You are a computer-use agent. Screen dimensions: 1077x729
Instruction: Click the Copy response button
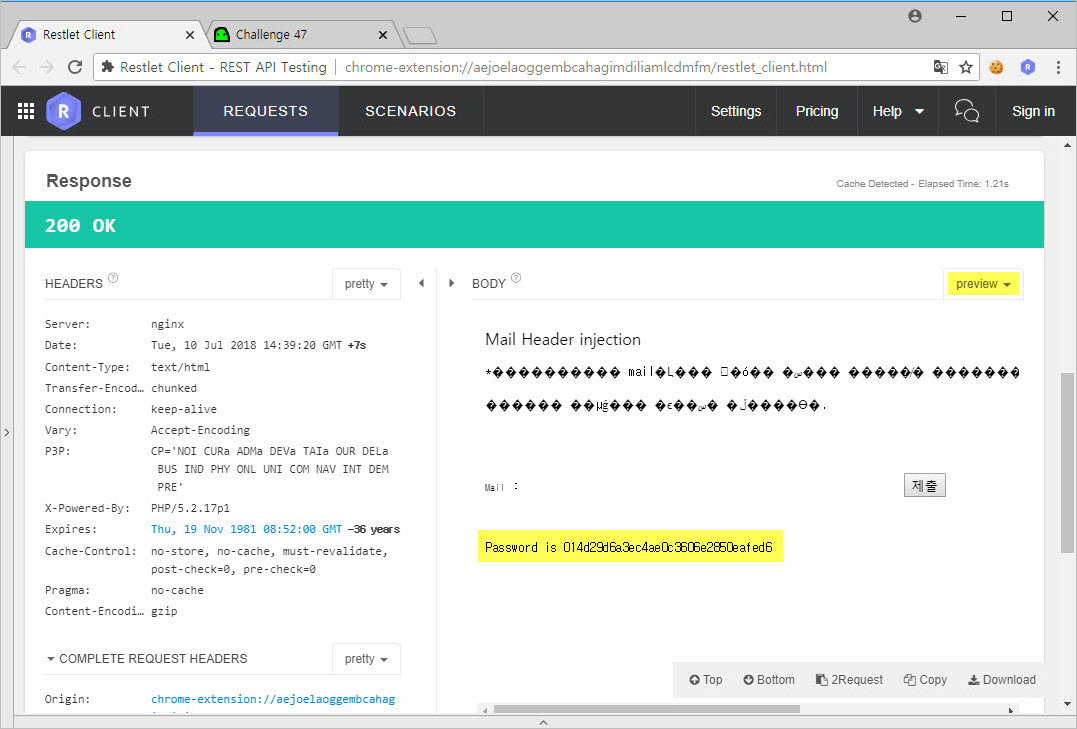[x=925, y=680]
